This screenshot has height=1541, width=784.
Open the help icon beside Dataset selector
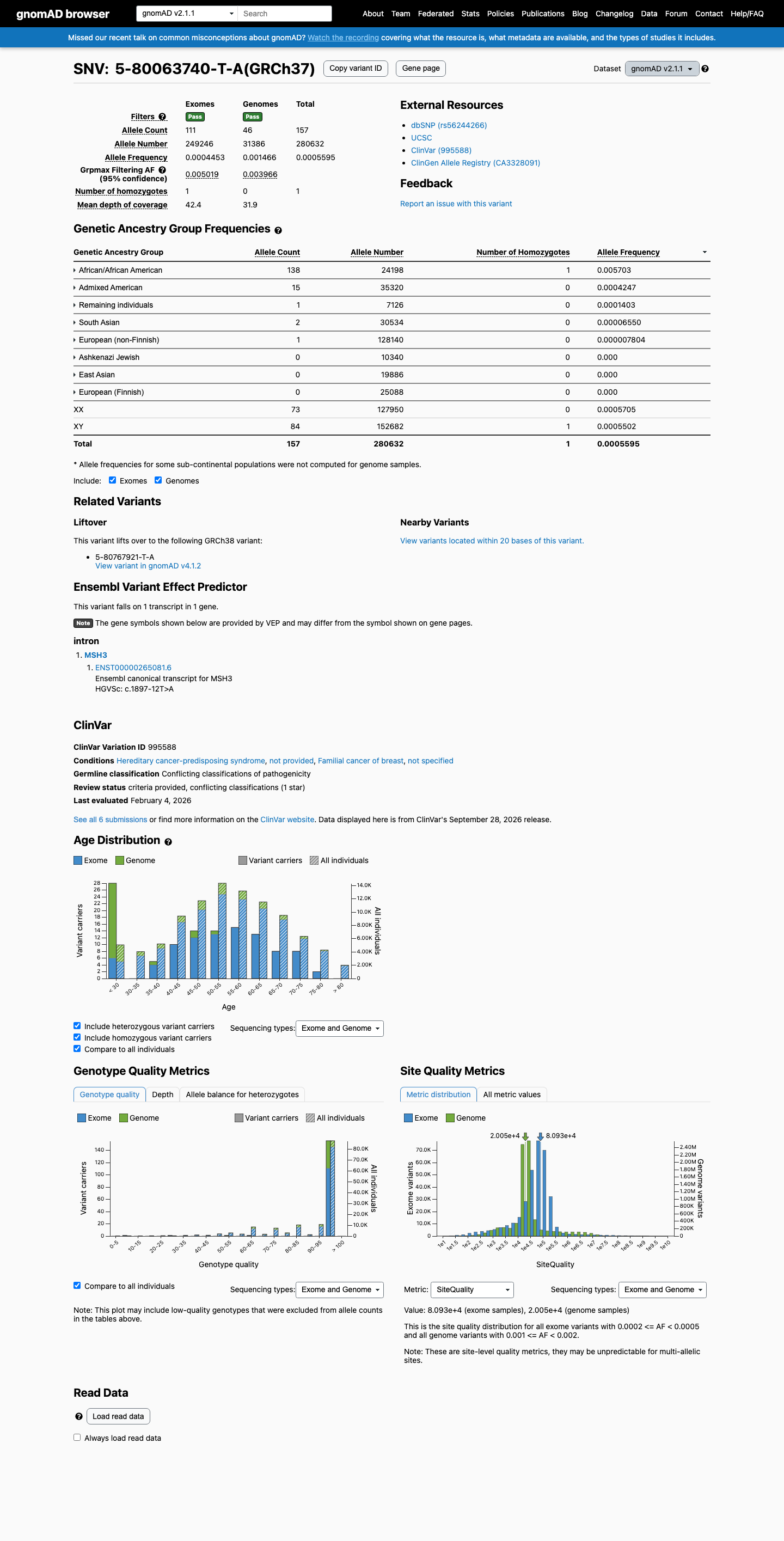pos(705,69)
